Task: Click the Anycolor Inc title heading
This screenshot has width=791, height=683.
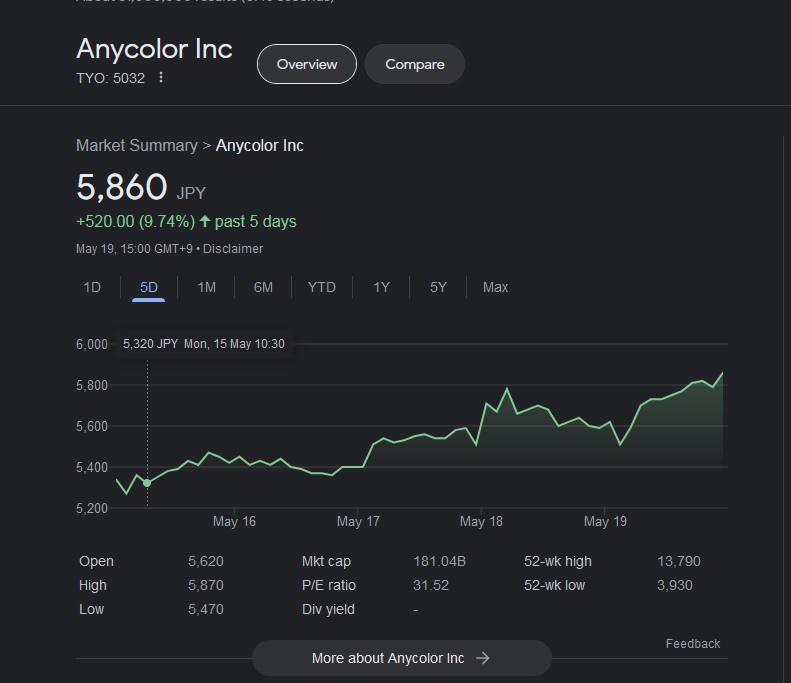Action: pos(154,49)
